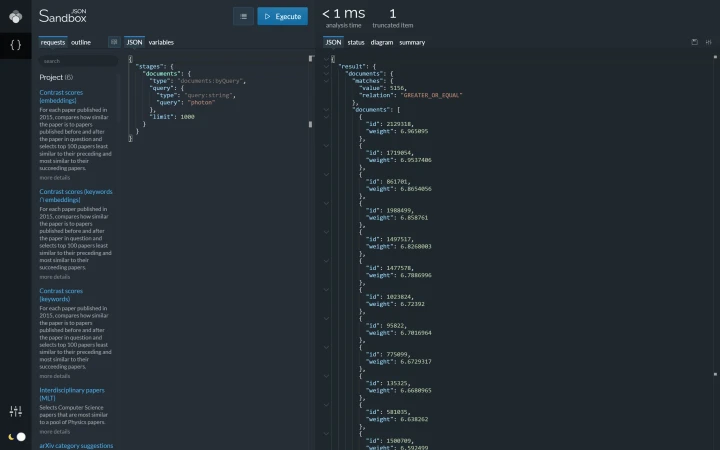
Task: Open the curly braces JSON sandbox sidebar icon
Action: click(16, 45)
